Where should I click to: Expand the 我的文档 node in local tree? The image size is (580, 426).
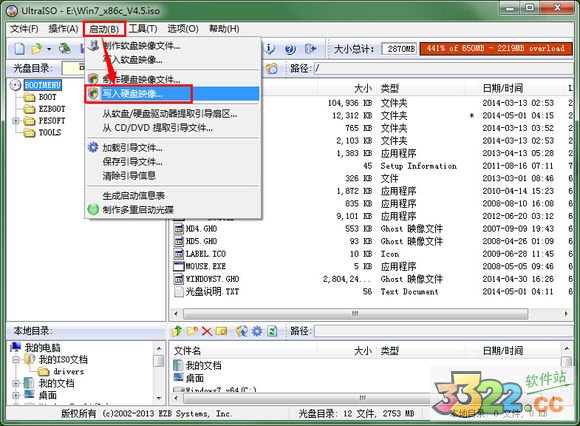point(16,383)
